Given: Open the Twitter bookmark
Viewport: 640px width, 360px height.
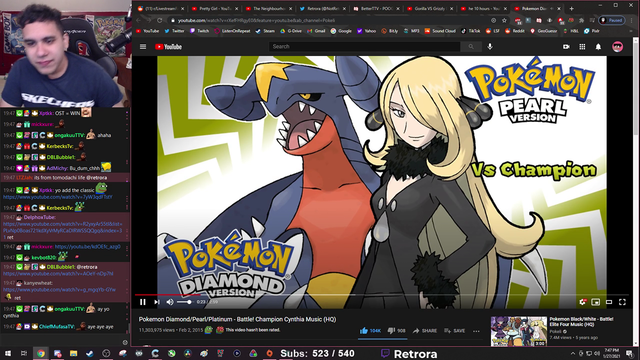Looking at the screenshot, I should point(174,31).
